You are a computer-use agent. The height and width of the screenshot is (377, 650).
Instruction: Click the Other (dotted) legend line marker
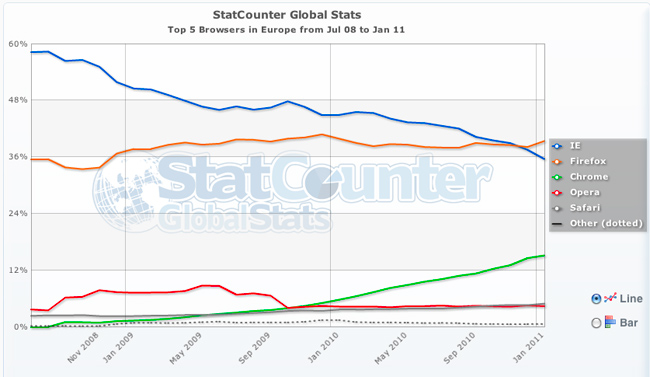pyautogui.click(x=558, y=224)
